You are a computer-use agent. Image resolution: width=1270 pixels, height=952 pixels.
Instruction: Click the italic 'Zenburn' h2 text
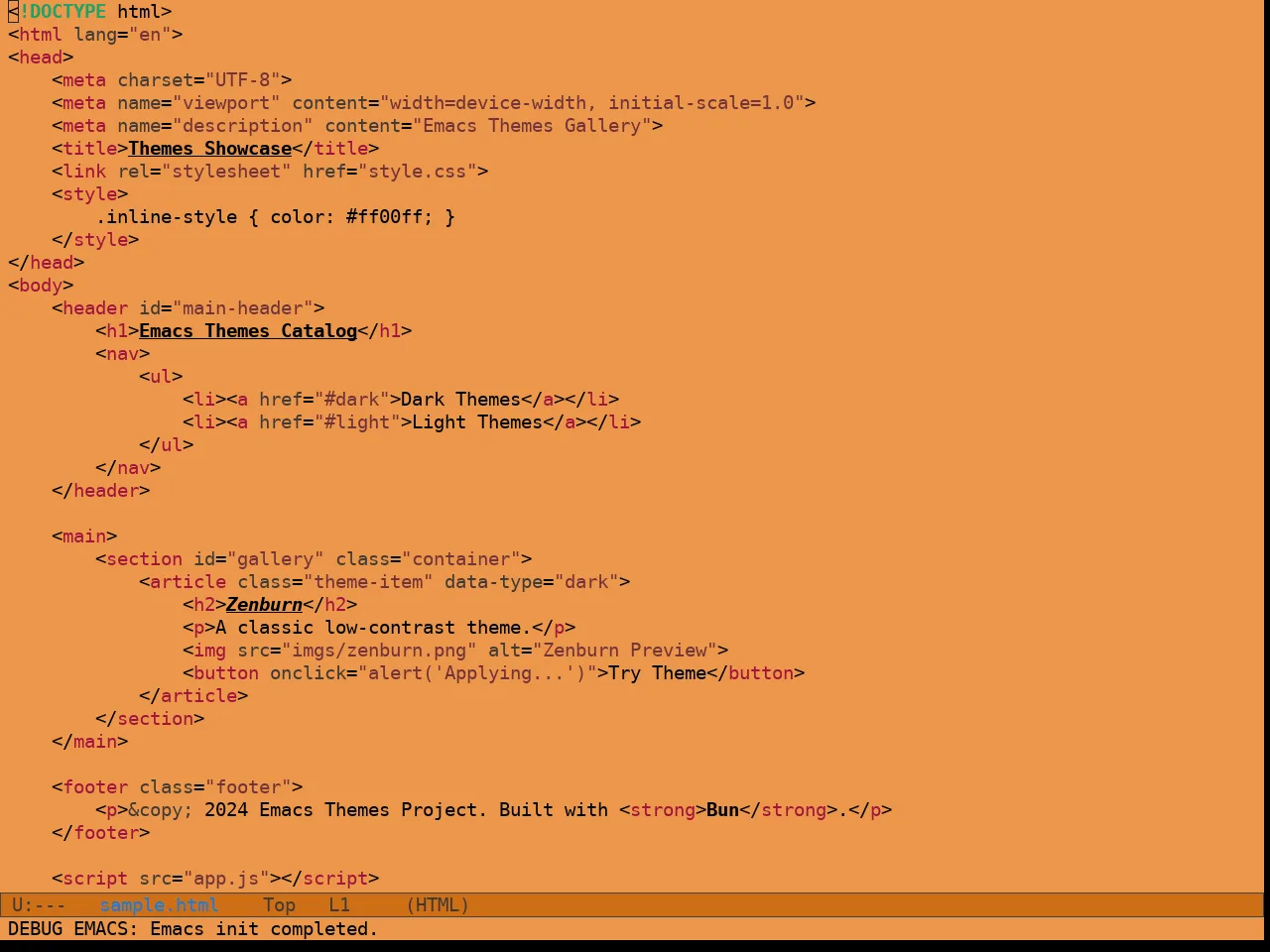264,605
